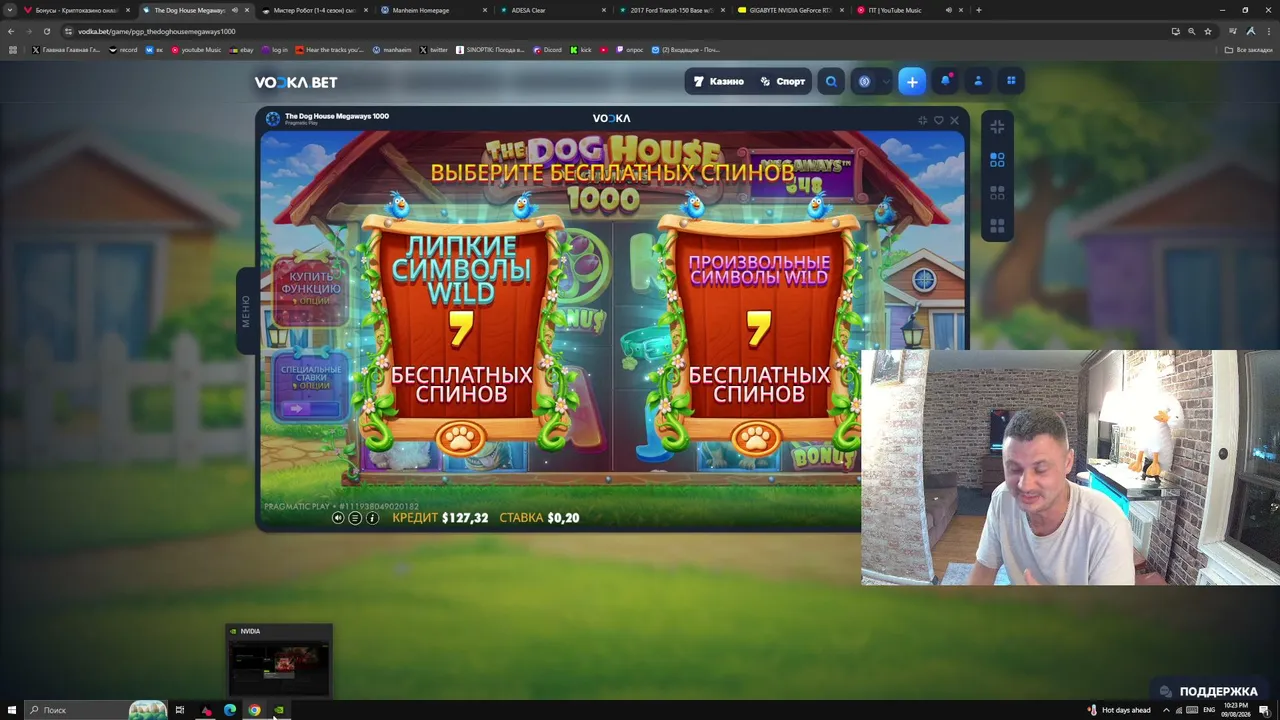Open the site search magnifier icon
Image resolution: width=1280 pixels, height=720 pixels.
[831, 82]
